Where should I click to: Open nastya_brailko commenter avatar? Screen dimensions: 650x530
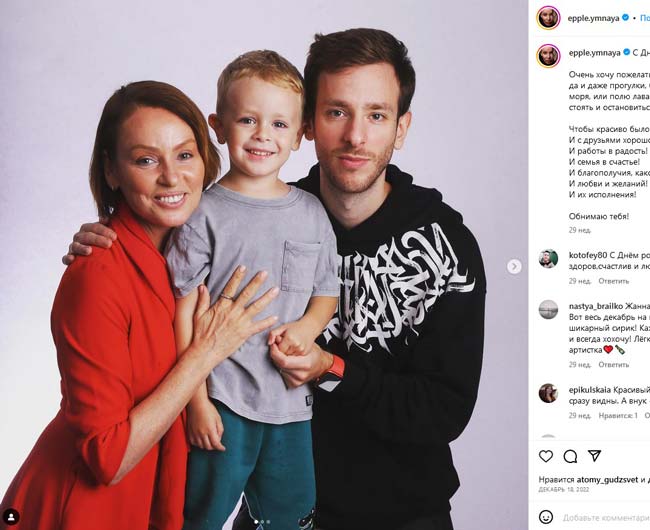[548, 310]
